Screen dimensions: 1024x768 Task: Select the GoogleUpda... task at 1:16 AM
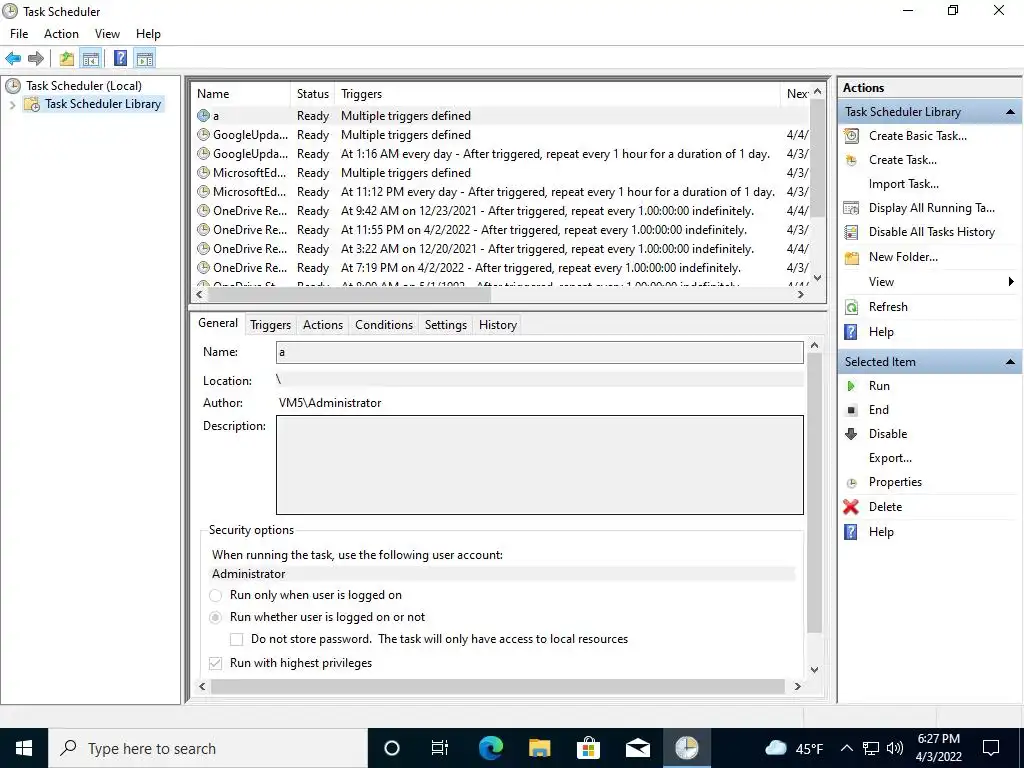[x=502, y=154]
